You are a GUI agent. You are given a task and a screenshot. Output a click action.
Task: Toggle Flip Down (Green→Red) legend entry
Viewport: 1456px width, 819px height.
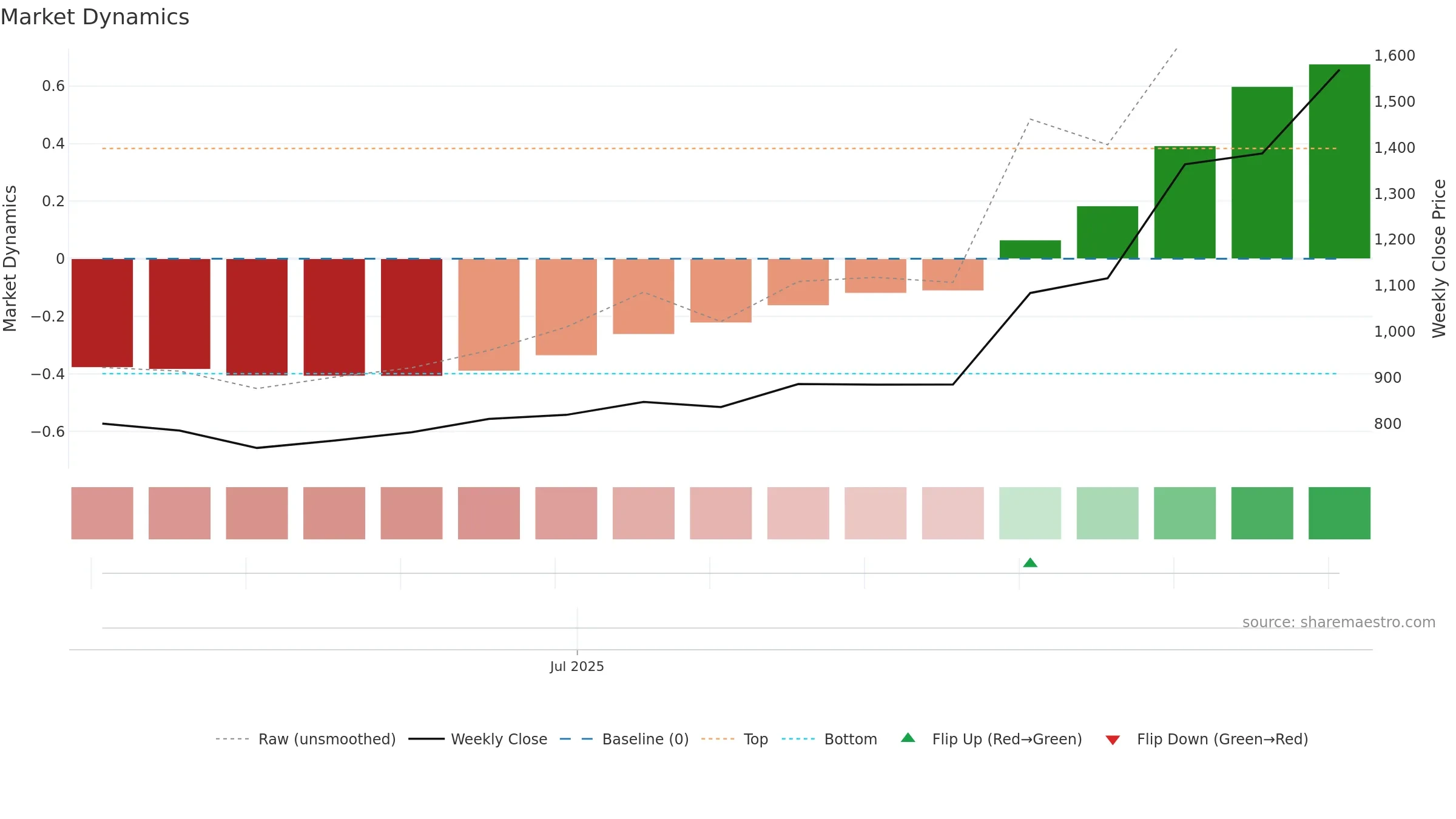(1206, 739)
